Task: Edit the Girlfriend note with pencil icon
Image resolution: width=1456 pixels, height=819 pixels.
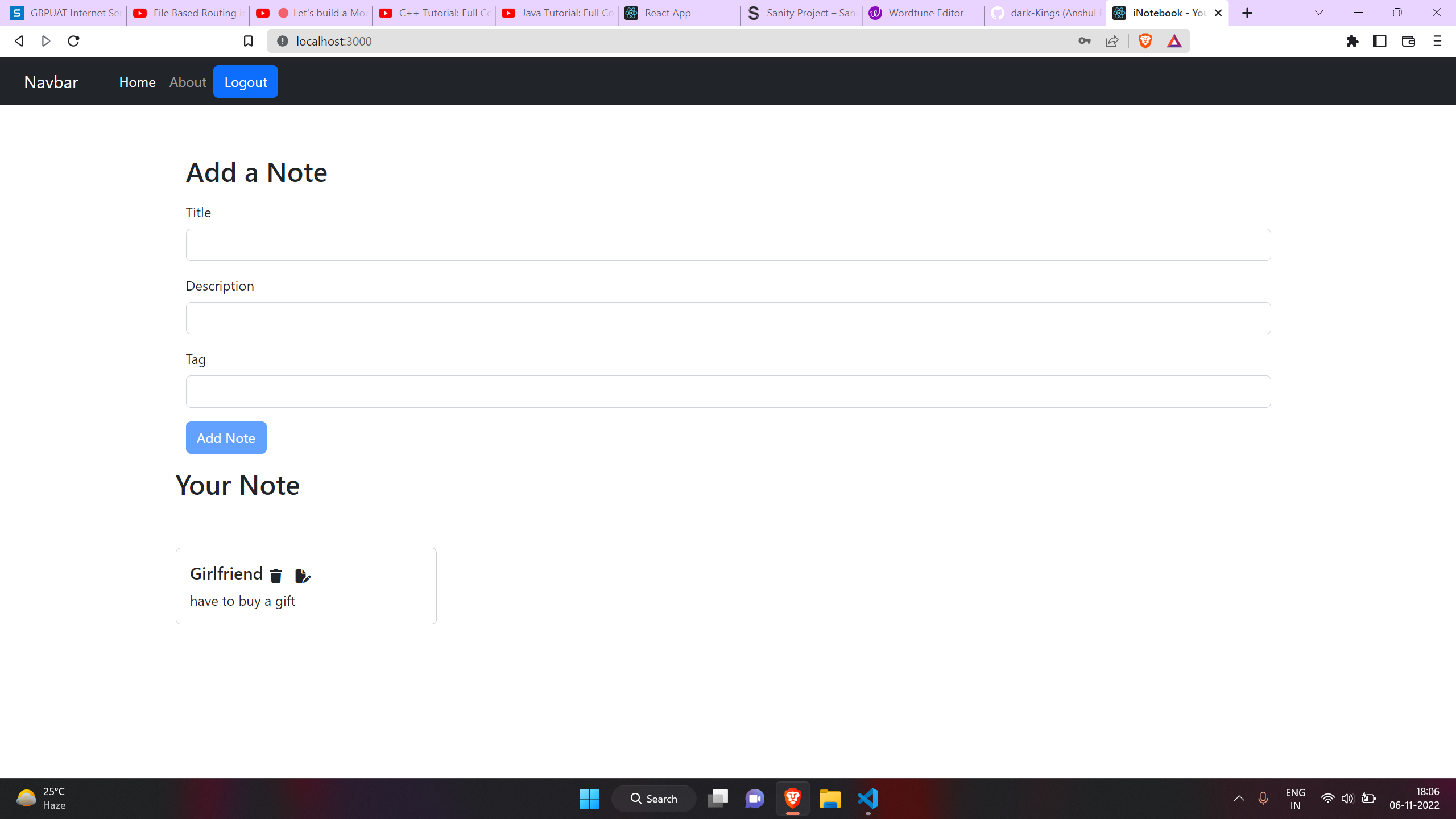Action: click(x=303, y=576)
